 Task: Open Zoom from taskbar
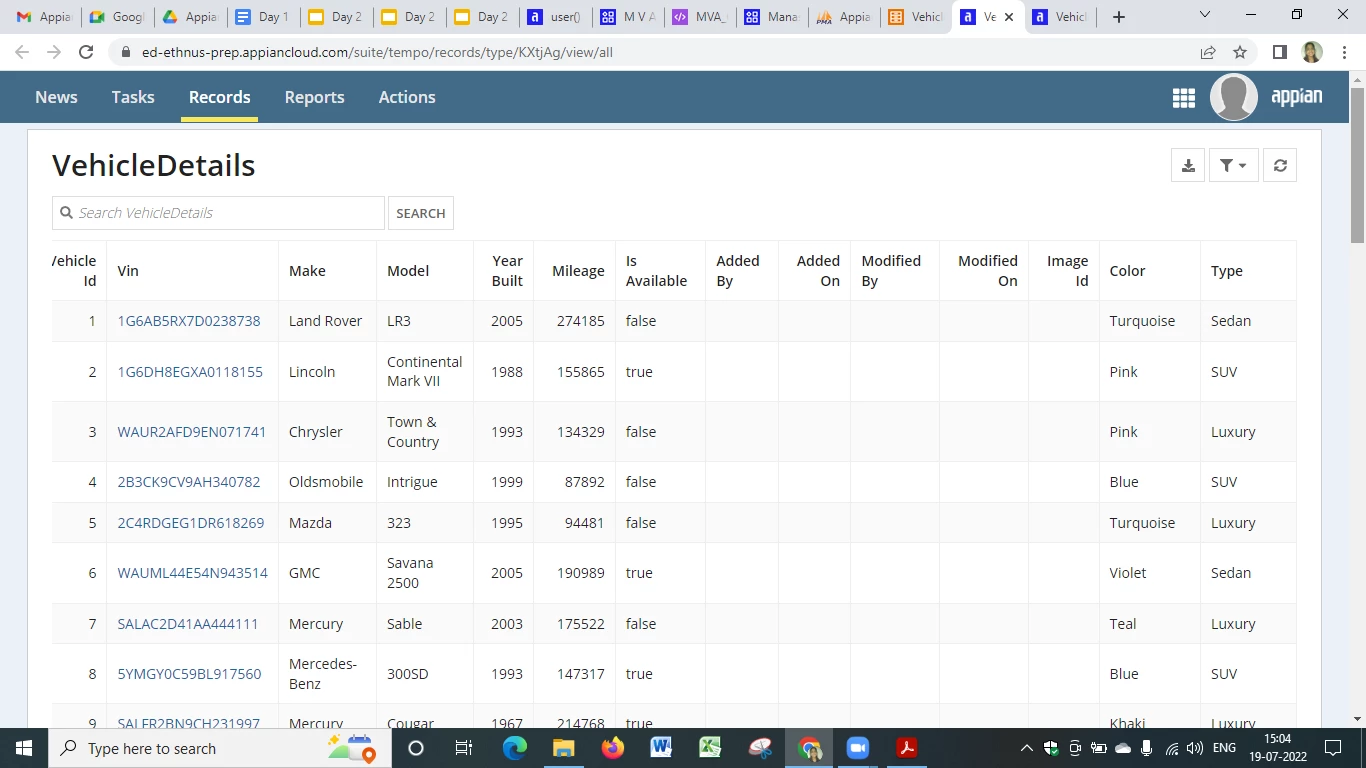click(x=858, y=748)
